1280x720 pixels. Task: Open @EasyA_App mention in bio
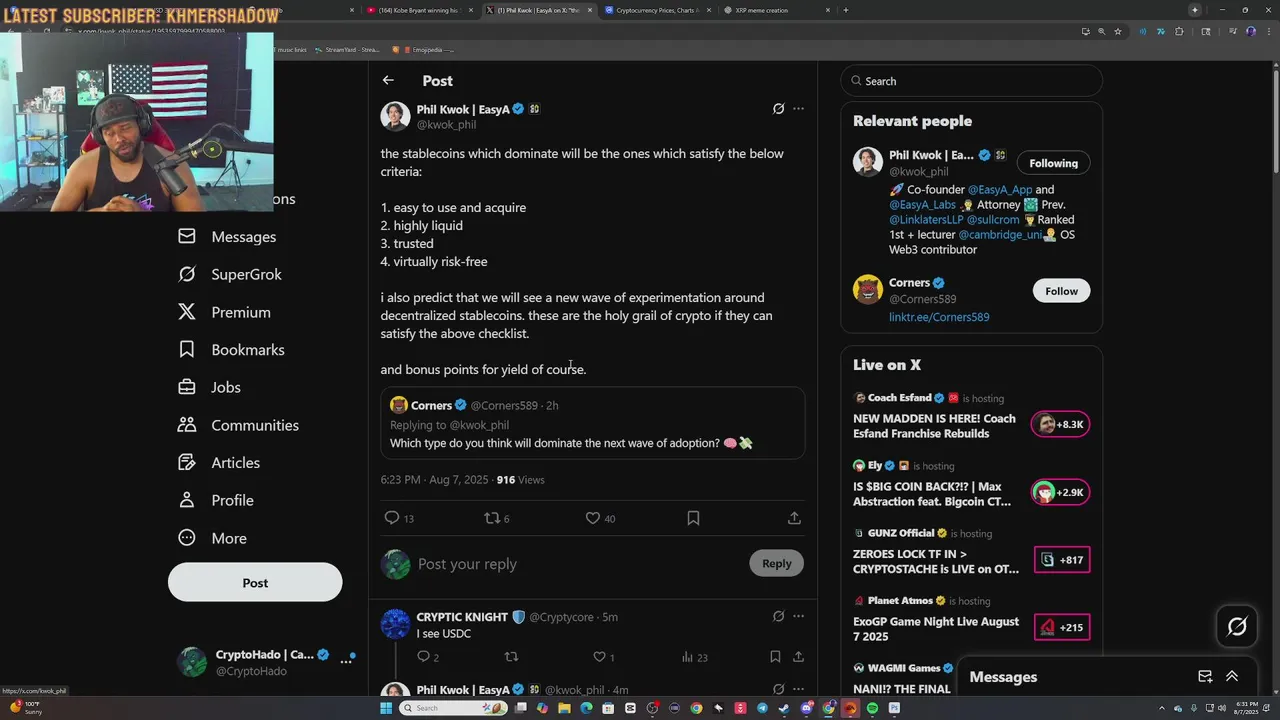point(1000,190)
